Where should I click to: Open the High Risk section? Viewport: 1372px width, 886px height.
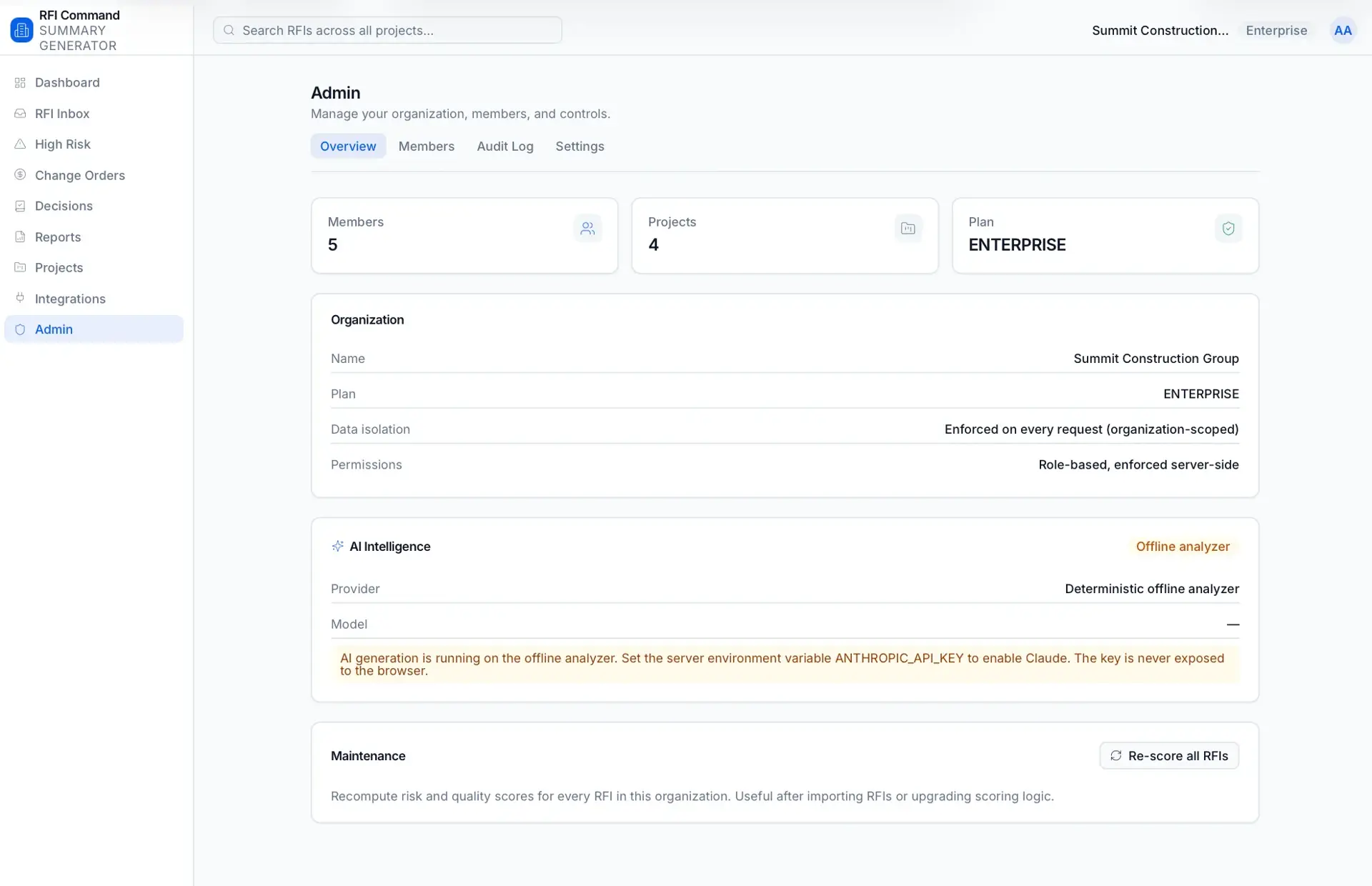pyautogui.click(x=94, y=144)
